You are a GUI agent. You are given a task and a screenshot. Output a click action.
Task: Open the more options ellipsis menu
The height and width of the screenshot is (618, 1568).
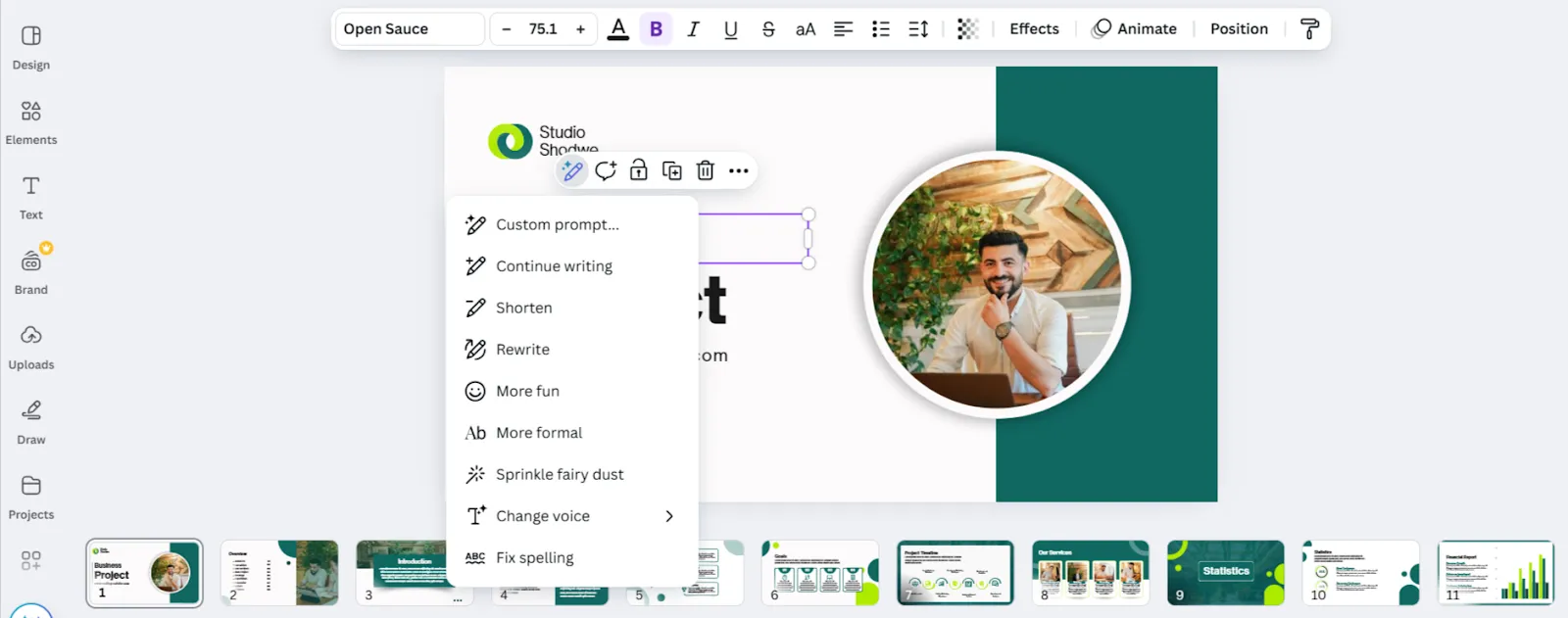[739, 171]
